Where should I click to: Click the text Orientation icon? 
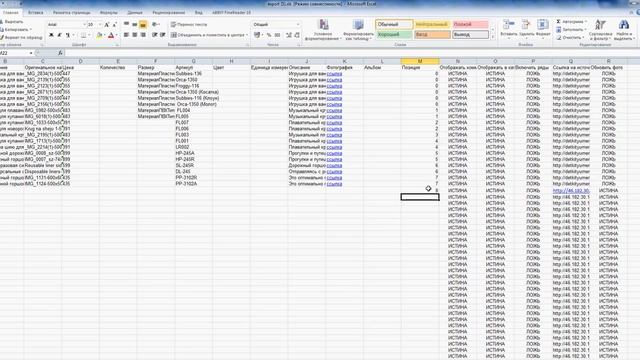(x=155, y=24)
